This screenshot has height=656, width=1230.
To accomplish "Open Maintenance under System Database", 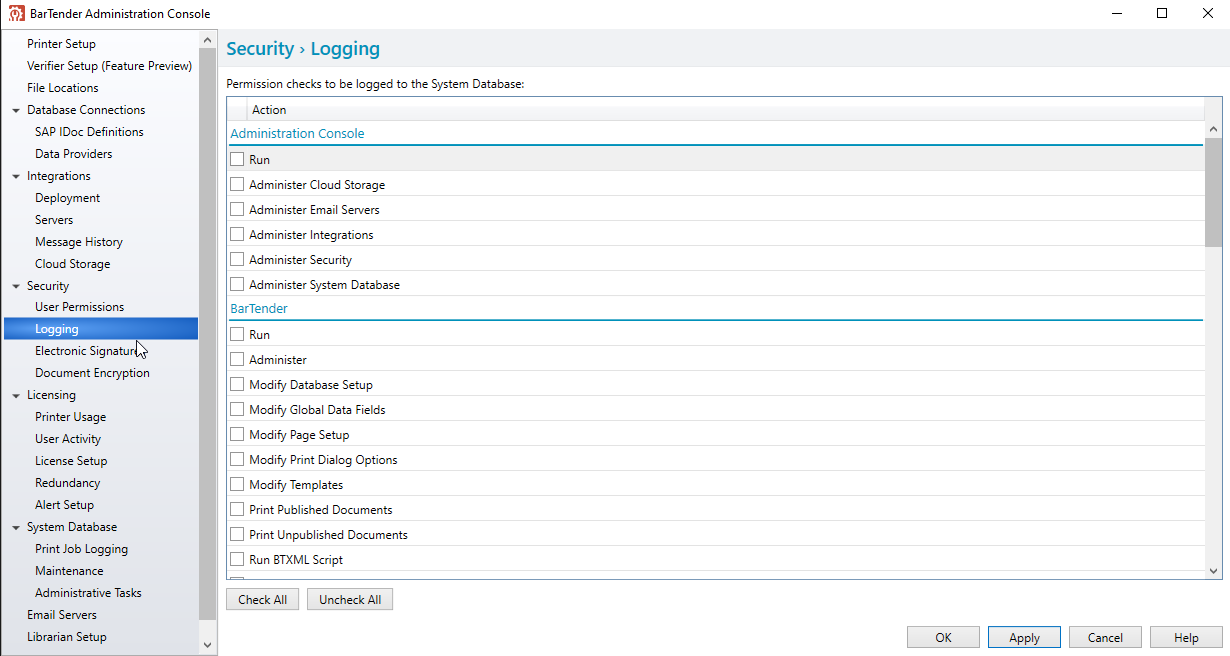I will (x=69, y=571).
